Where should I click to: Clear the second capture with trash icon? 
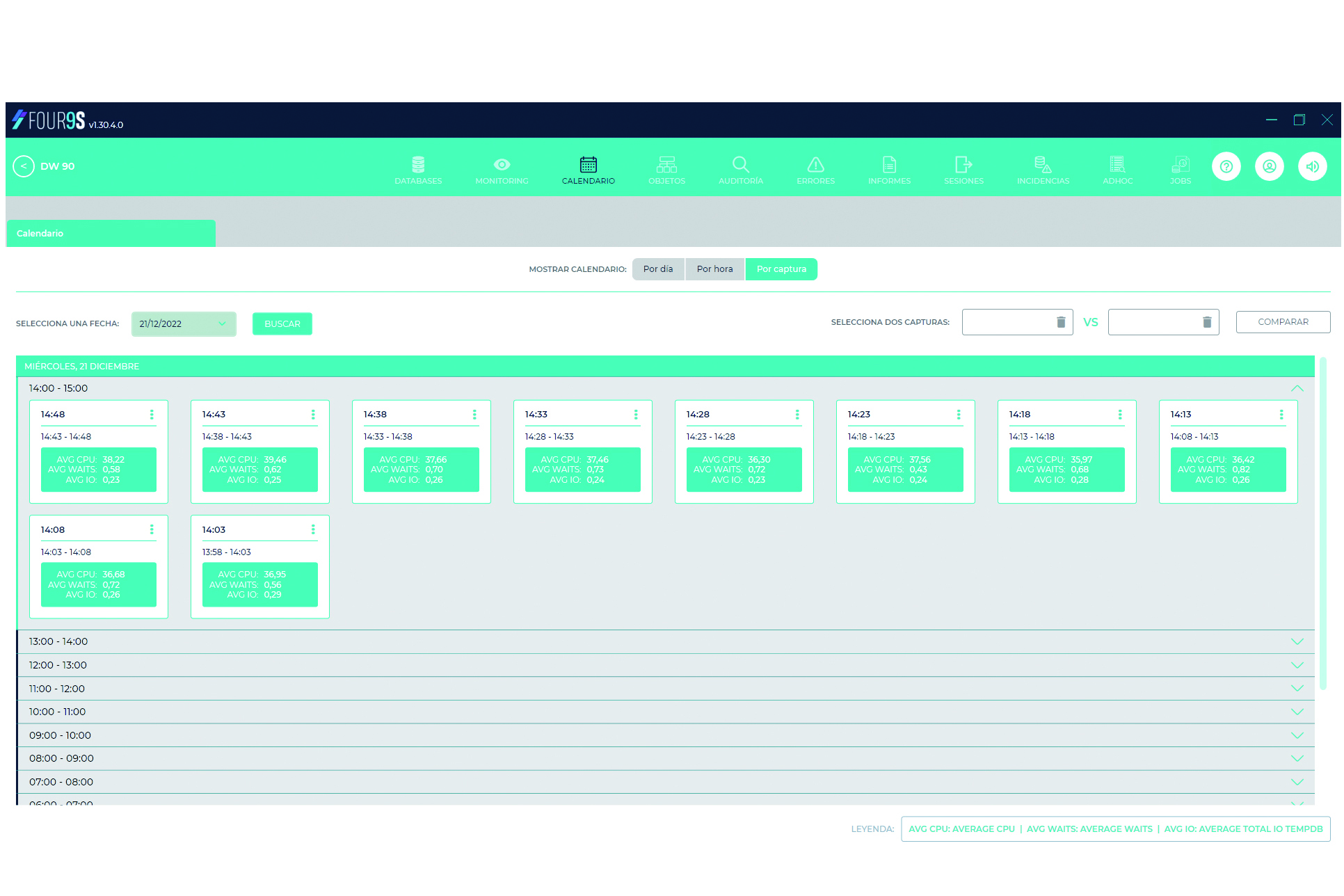(1207, 322)
